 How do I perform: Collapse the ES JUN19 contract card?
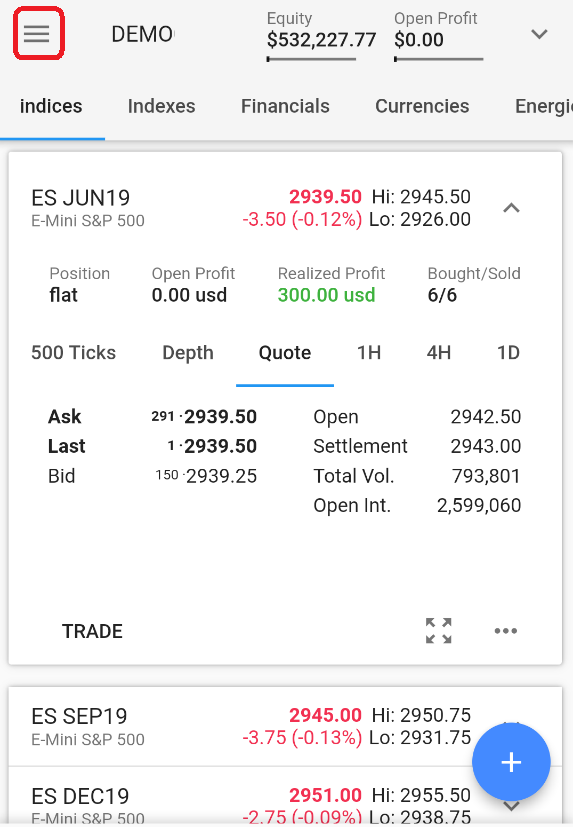(511, 208)
